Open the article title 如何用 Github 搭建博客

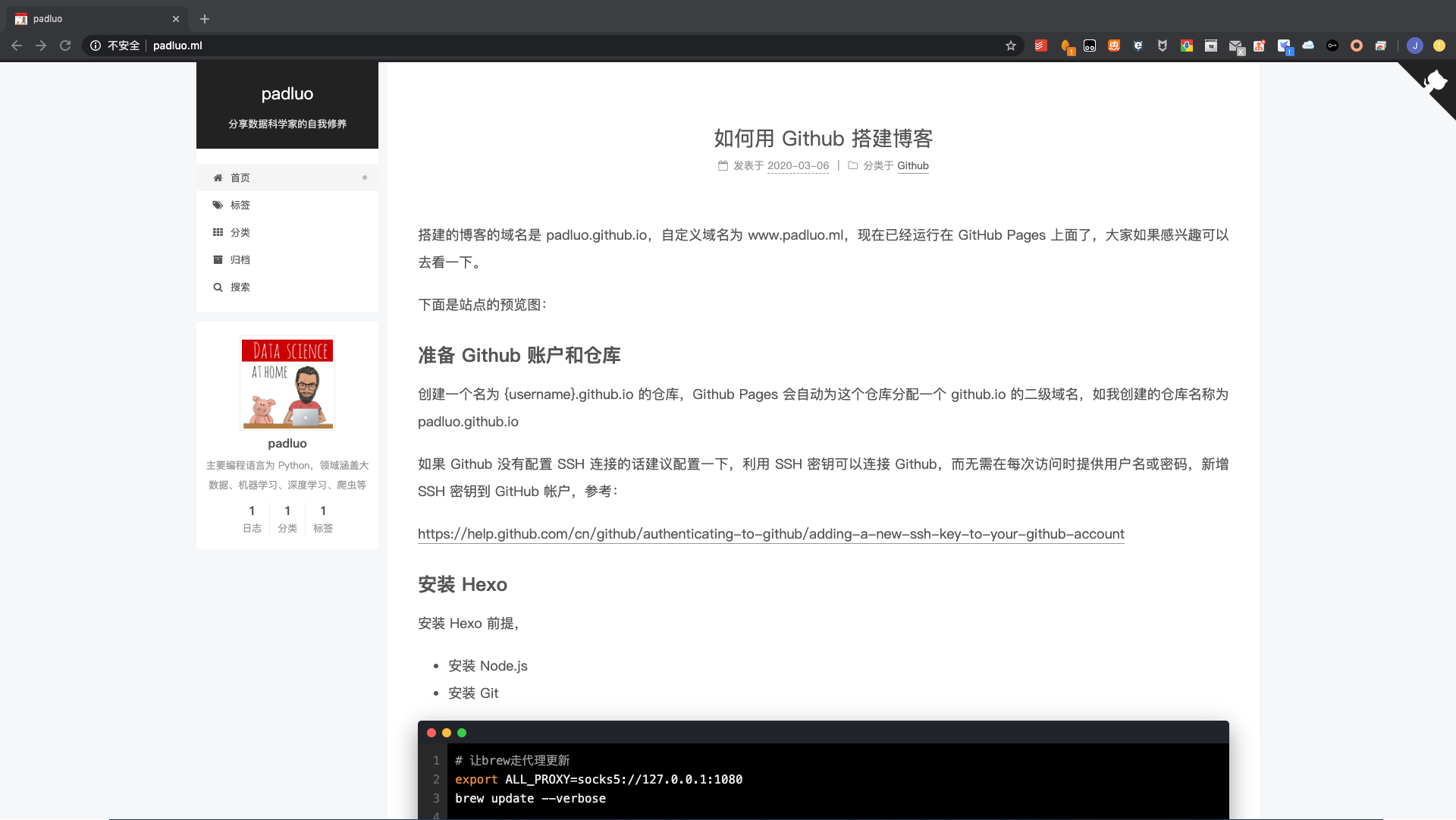click(x=823, y=138)
